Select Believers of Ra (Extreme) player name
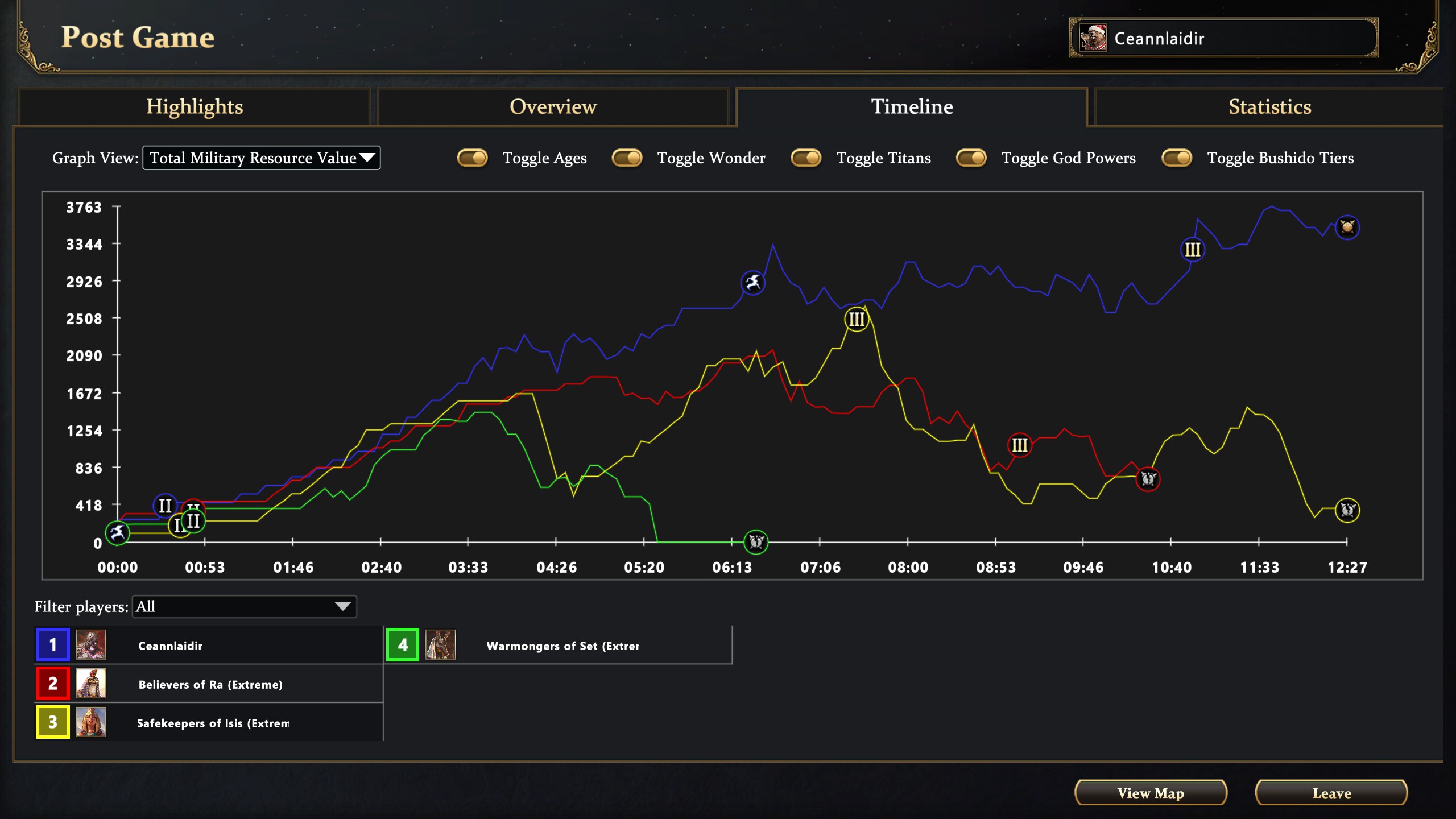This screenshot has height=819, width=1456. click(210, 685)
